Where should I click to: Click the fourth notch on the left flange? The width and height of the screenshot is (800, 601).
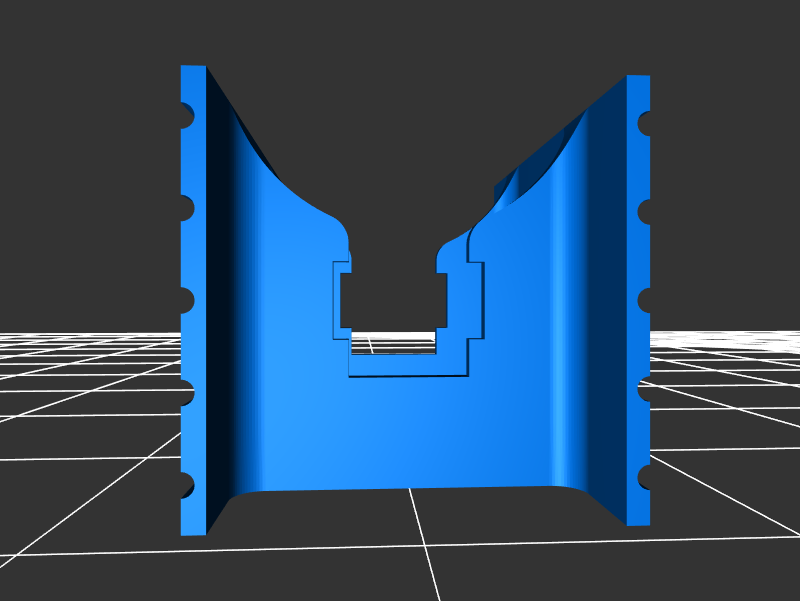(x=186, y=395)
